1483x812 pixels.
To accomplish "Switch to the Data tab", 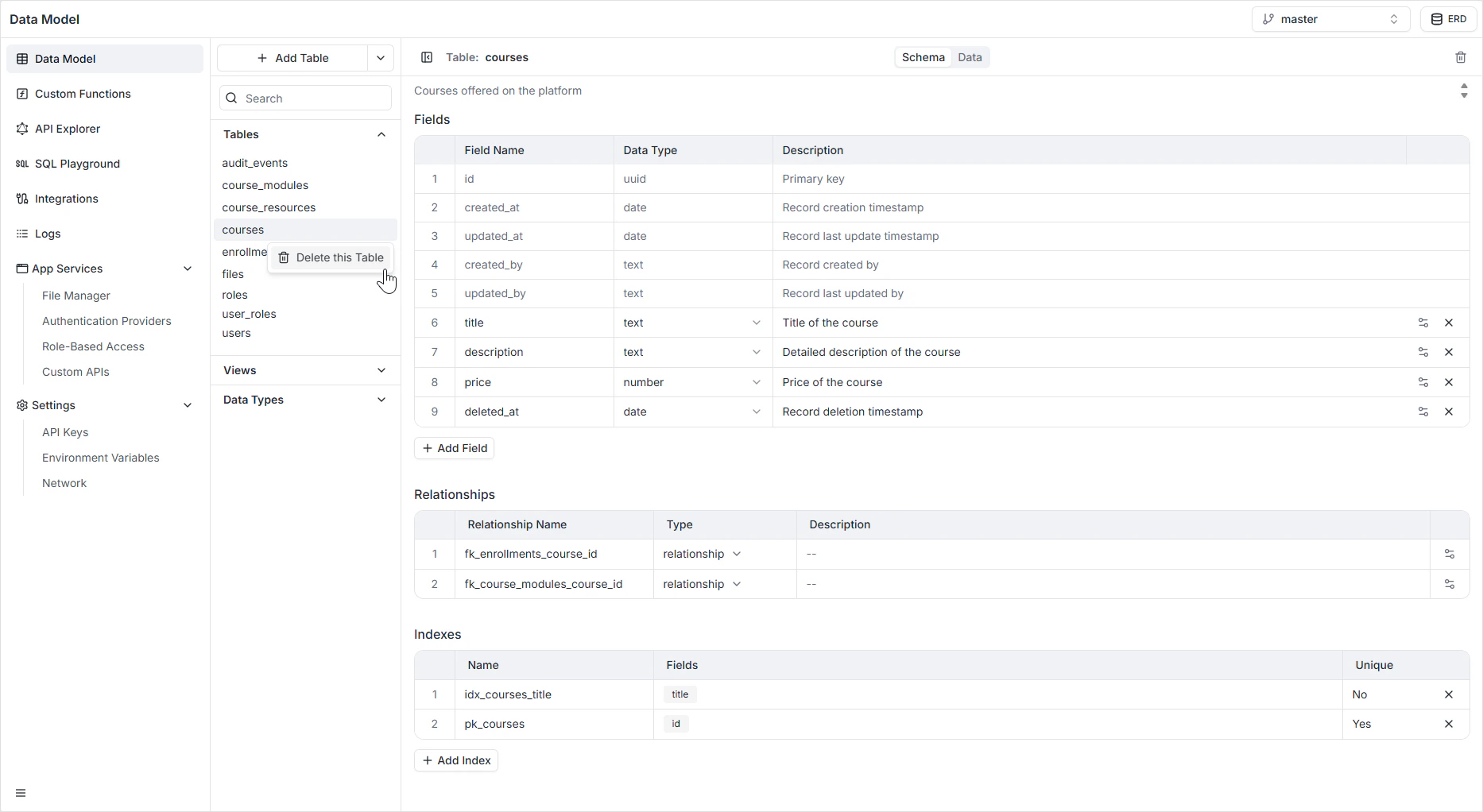I will point(970,57).
